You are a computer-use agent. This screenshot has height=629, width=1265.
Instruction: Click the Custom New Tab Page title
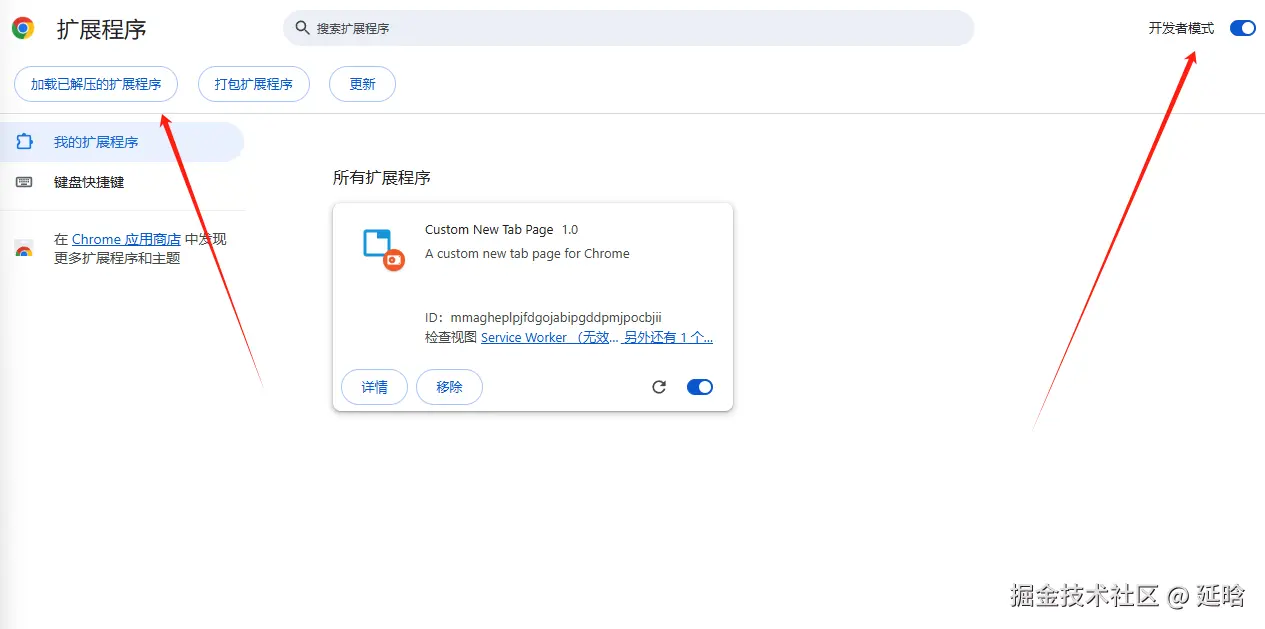[489, 229]
